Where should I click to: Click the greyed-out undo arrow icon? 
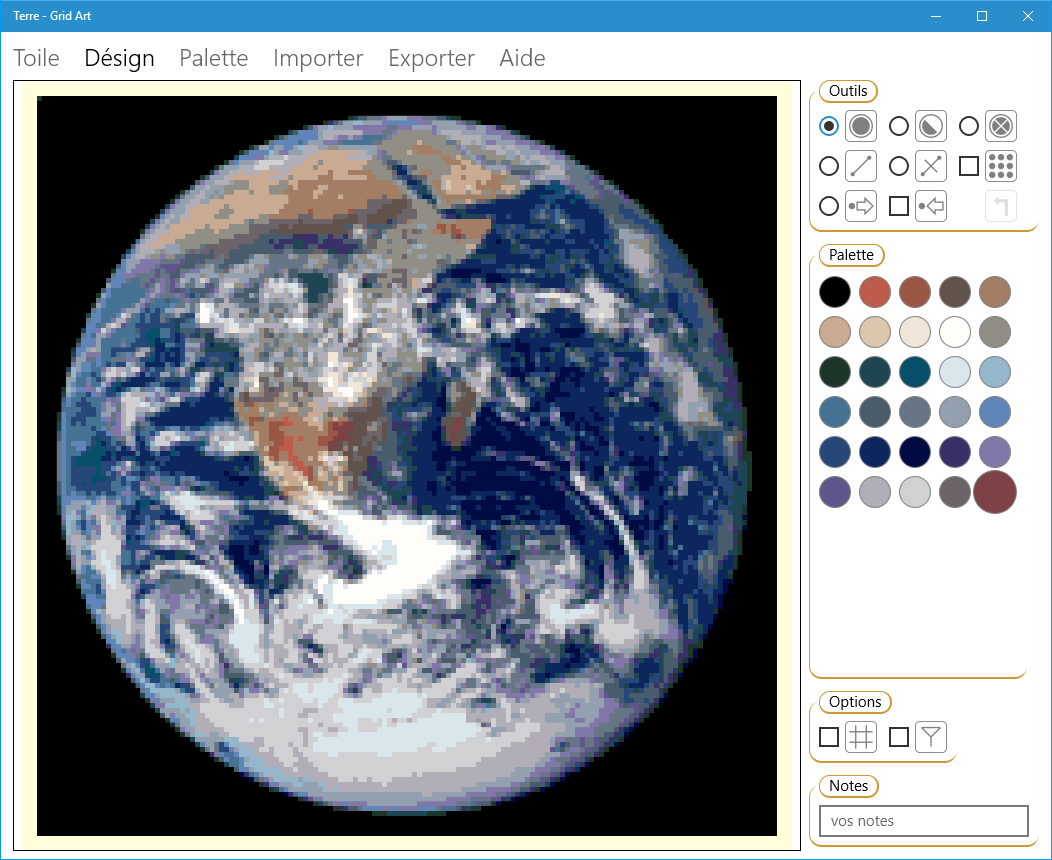point(1001,206)
